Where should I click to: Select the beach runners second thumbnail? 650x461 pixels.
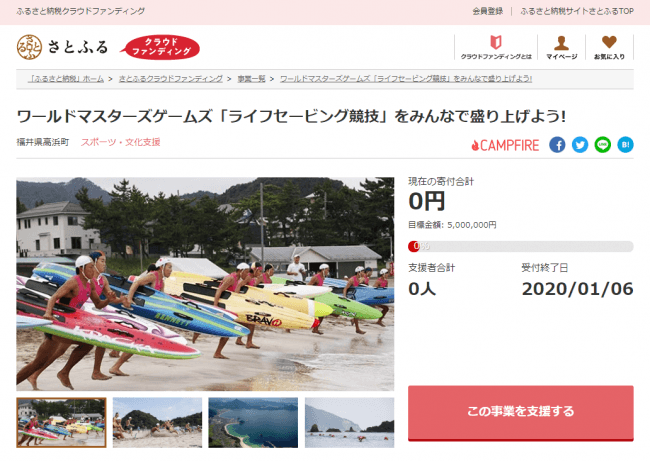tap(157, 422)
